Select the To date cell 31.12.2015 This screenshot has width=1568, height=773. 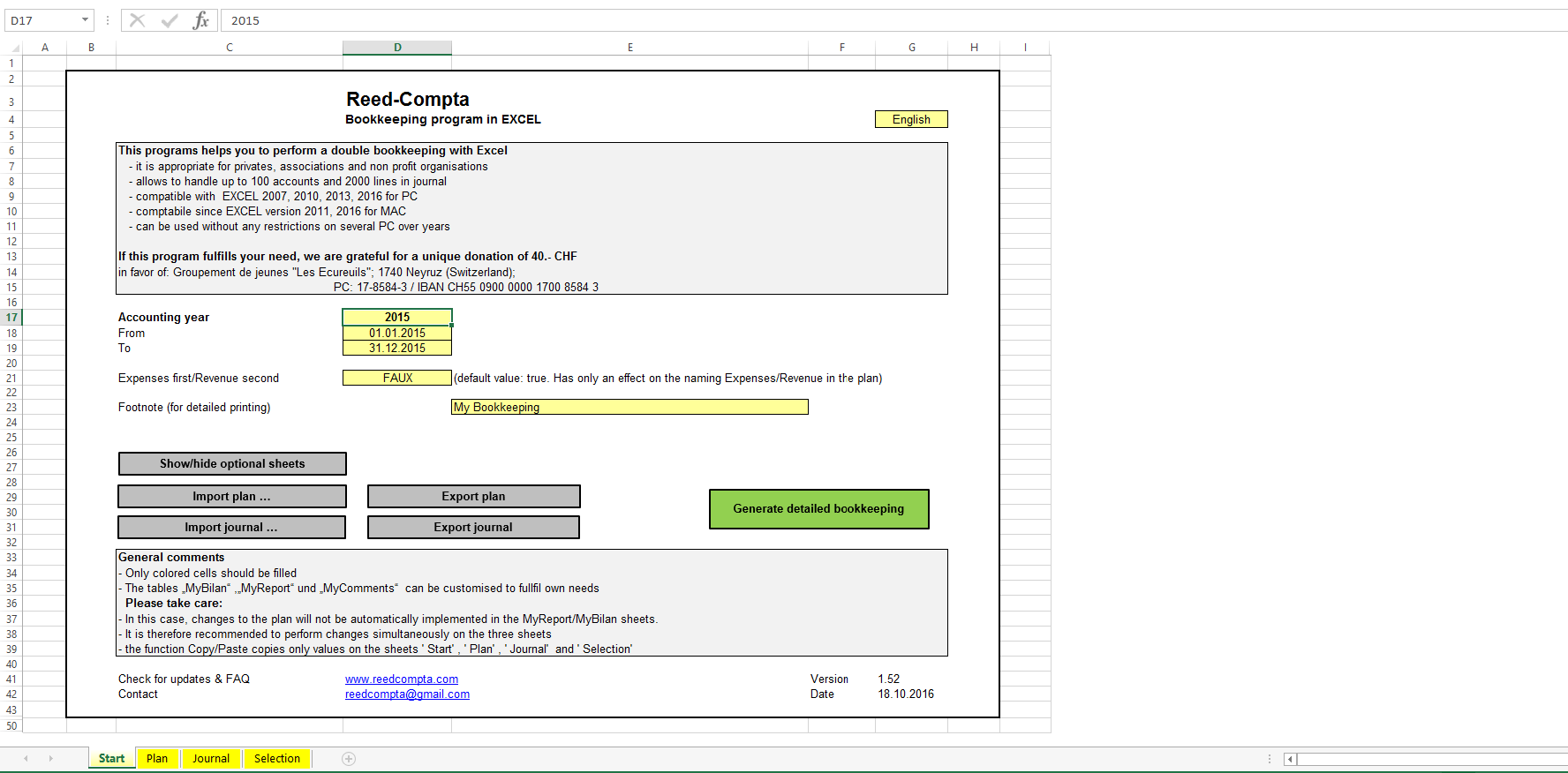(x=397, y=348)
